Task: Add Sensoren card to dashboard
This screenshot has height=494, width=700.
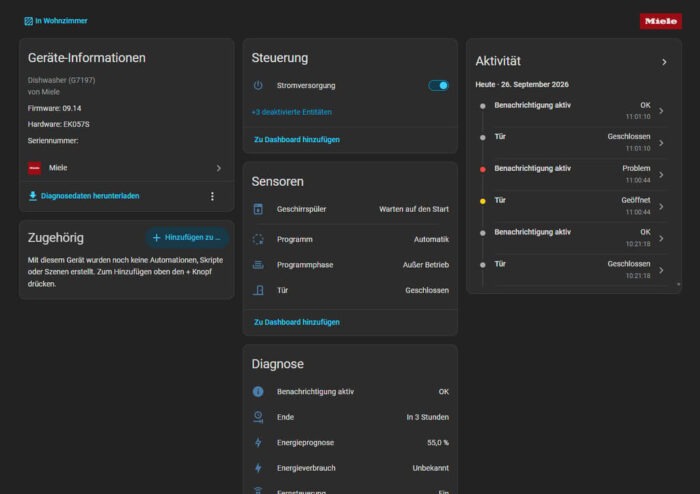Action: (x=297, y=322)
